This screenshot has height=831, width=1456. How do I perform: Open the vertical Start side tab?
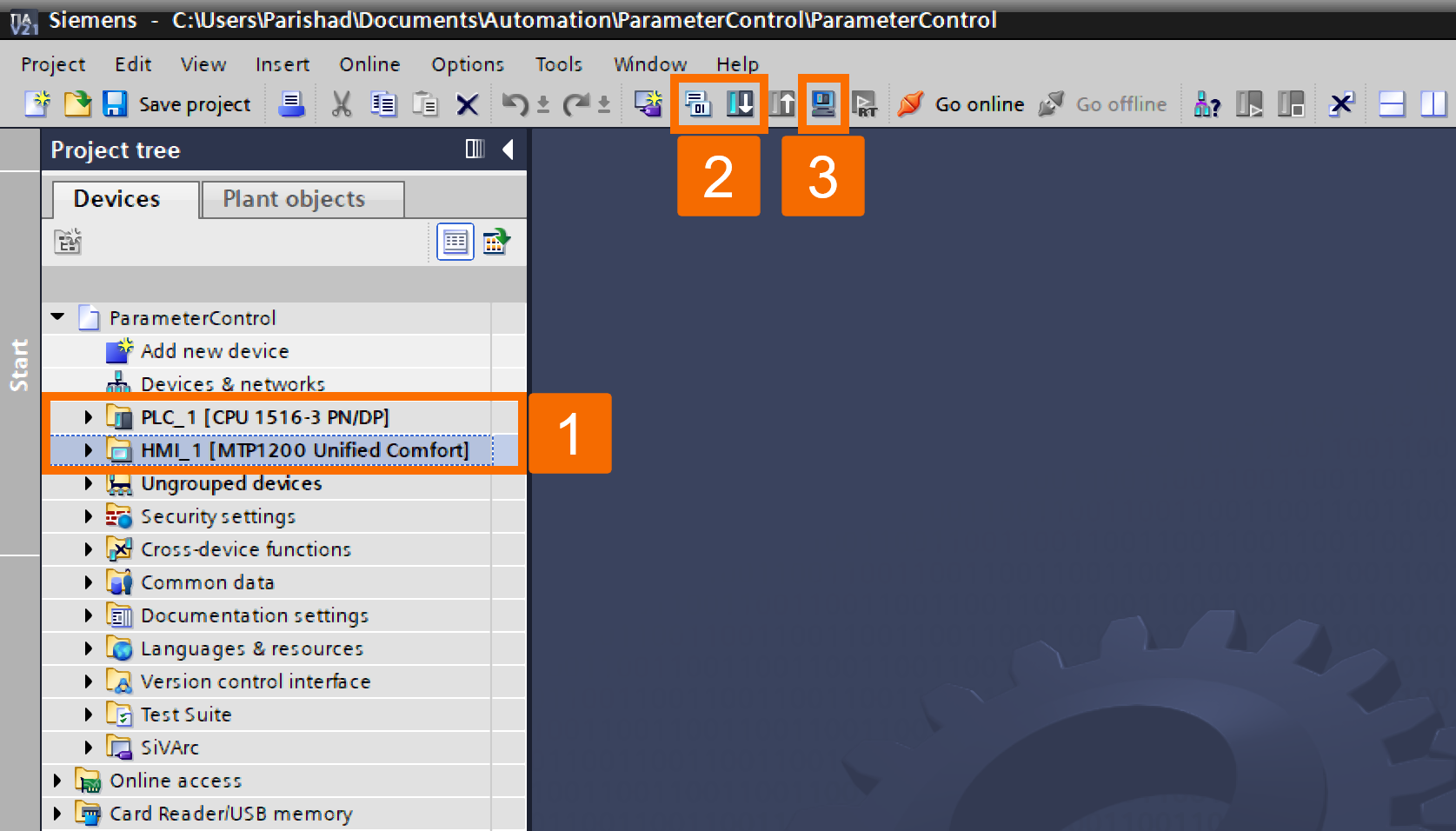pyautogui.click(x=19, y=364)
